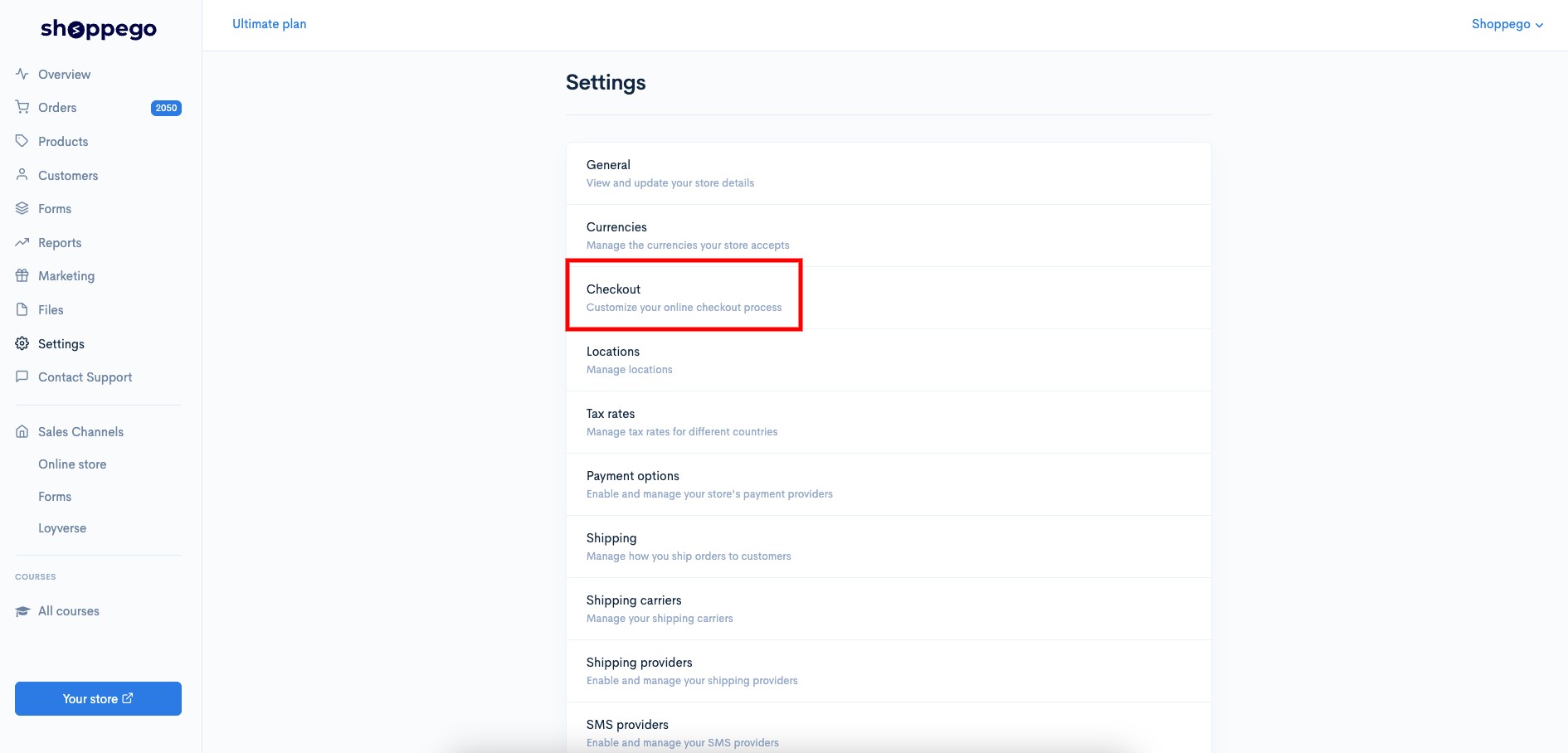This screenshot has width=1568, height=753.
Task: Click the Contact Support chat bubble icon
Action: 22,376
